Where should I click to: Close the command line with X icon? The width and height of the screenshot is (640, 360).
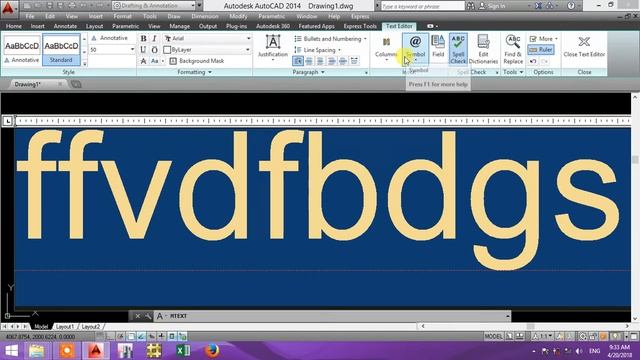click(x=138, y=316)
